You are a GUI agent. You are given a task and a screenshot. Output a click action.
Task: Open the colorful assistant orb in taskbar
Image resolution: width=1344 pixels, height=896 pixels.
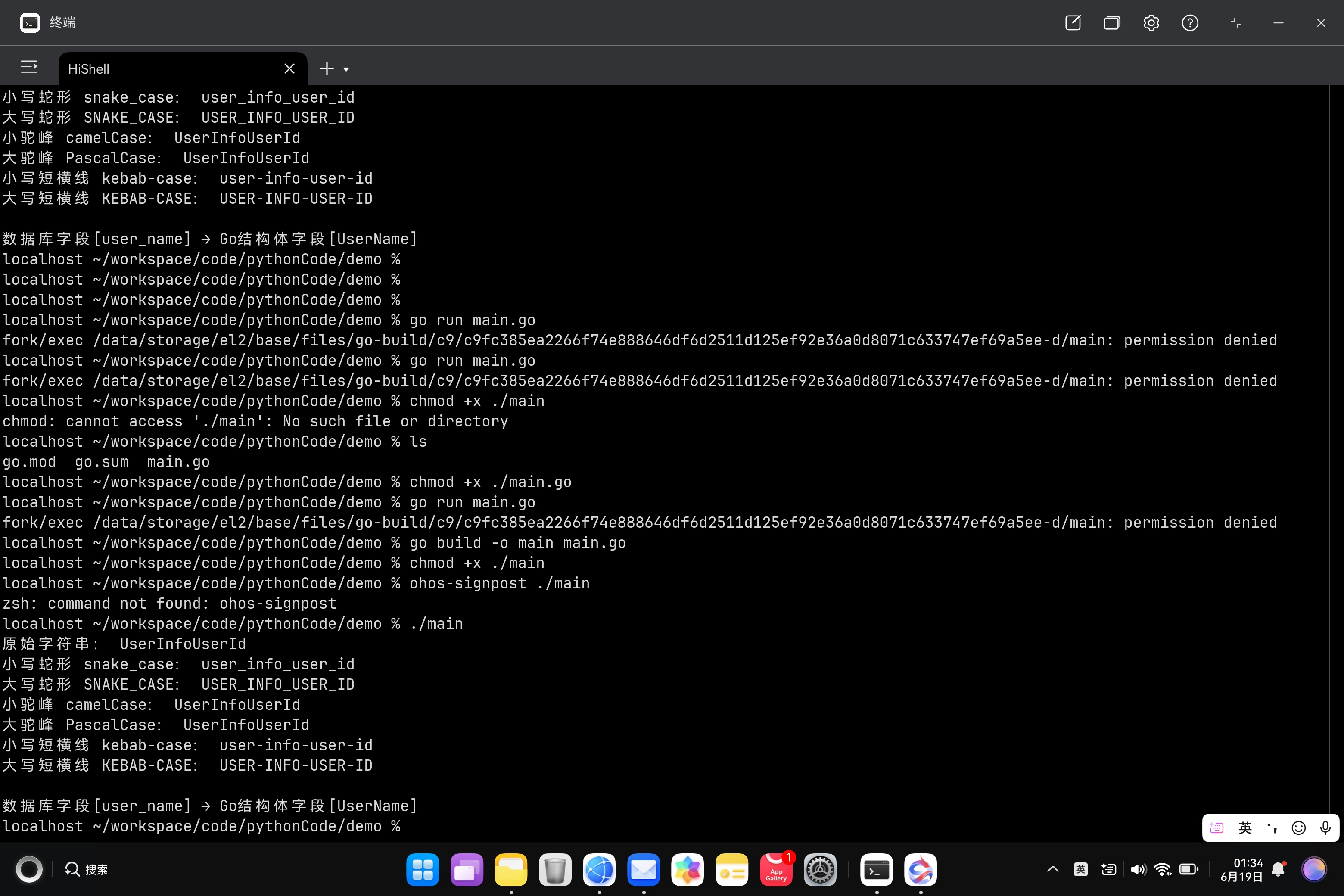(1314, 869)
